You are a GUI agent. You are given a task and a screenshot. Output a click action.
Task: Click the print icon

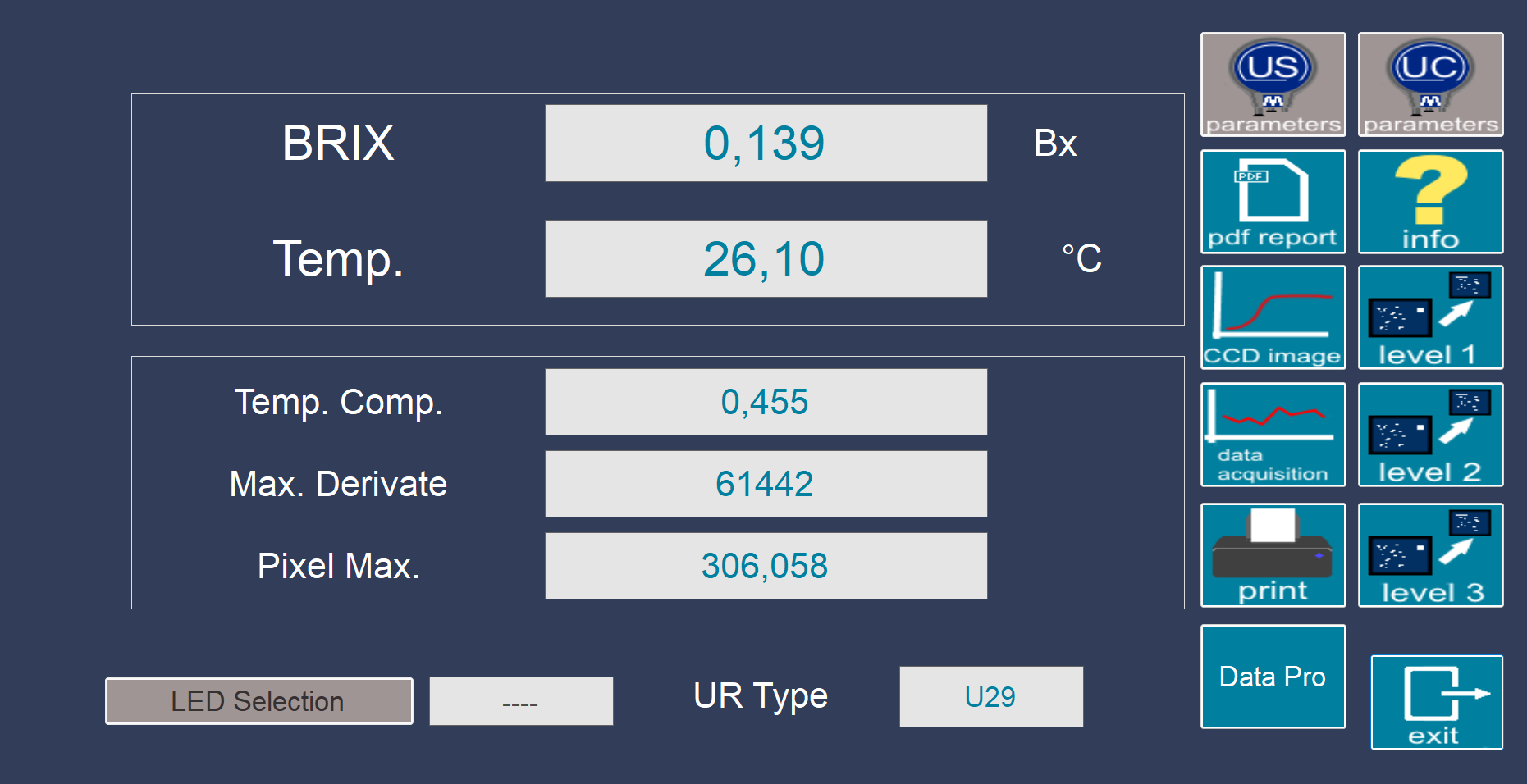1273,555
